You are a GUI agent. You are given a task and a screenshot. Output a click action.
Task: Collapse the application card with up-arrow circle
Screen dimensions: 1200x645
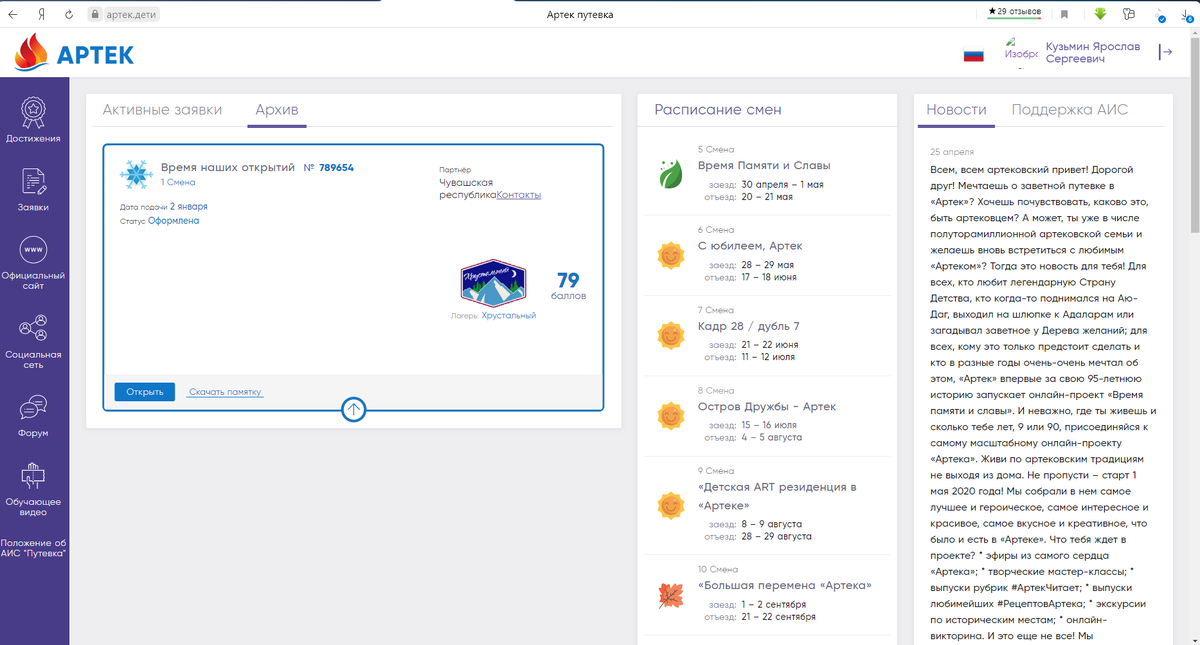[354, 409]
